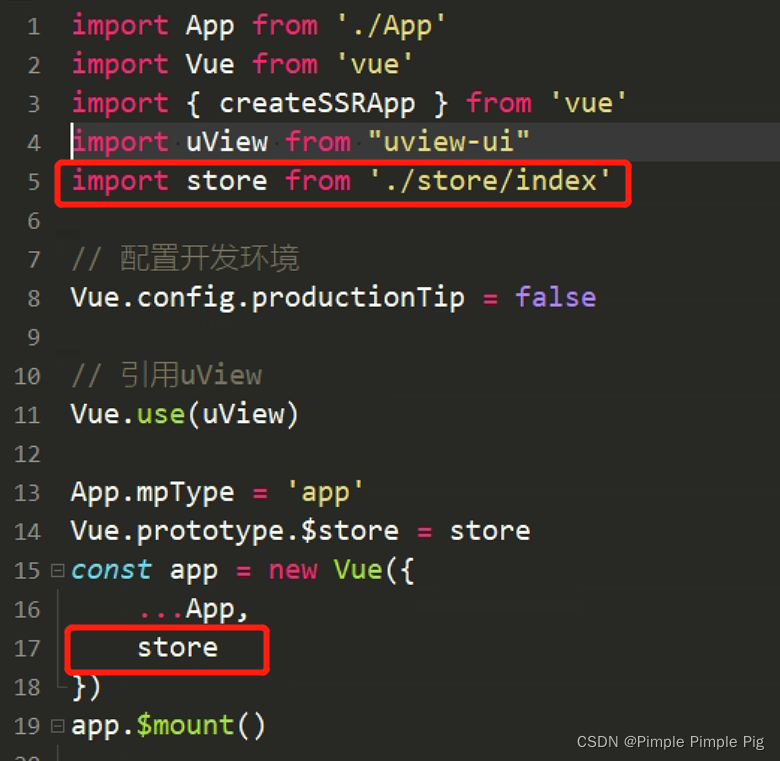Click the 'app' string on line 13

[326, 493]
